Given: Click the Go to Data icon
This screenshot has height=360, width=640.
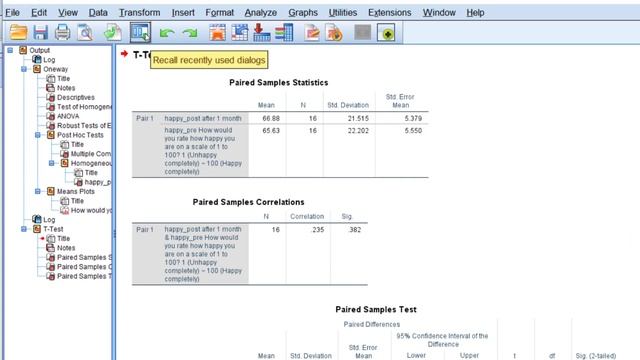Looking at the screenshot, I should tap(217, 32).
